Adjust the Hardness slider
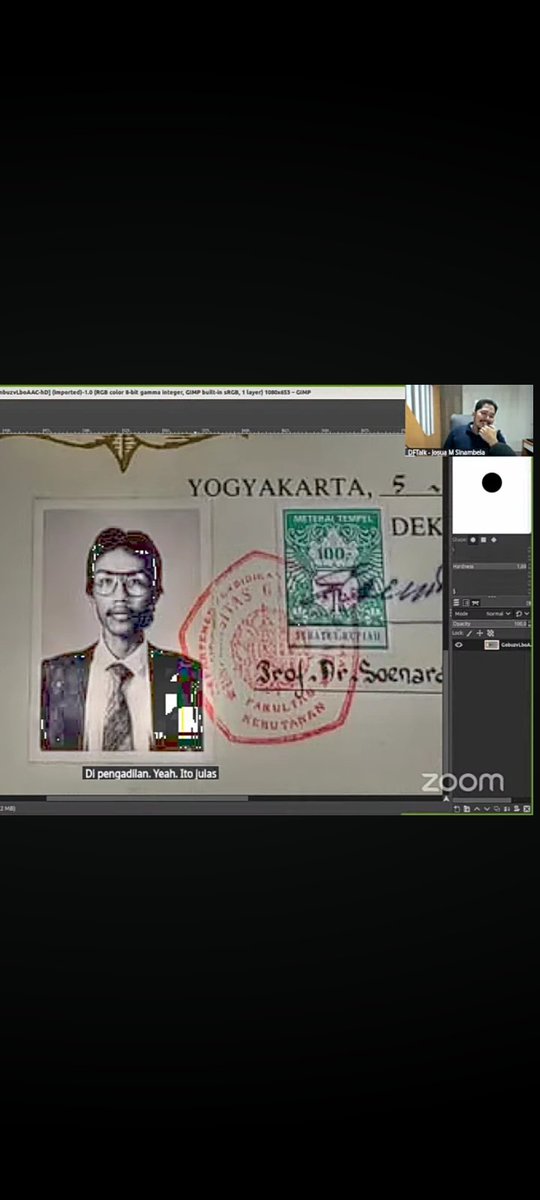Screen dimensions: 540x1200 (x=489, y=566)
